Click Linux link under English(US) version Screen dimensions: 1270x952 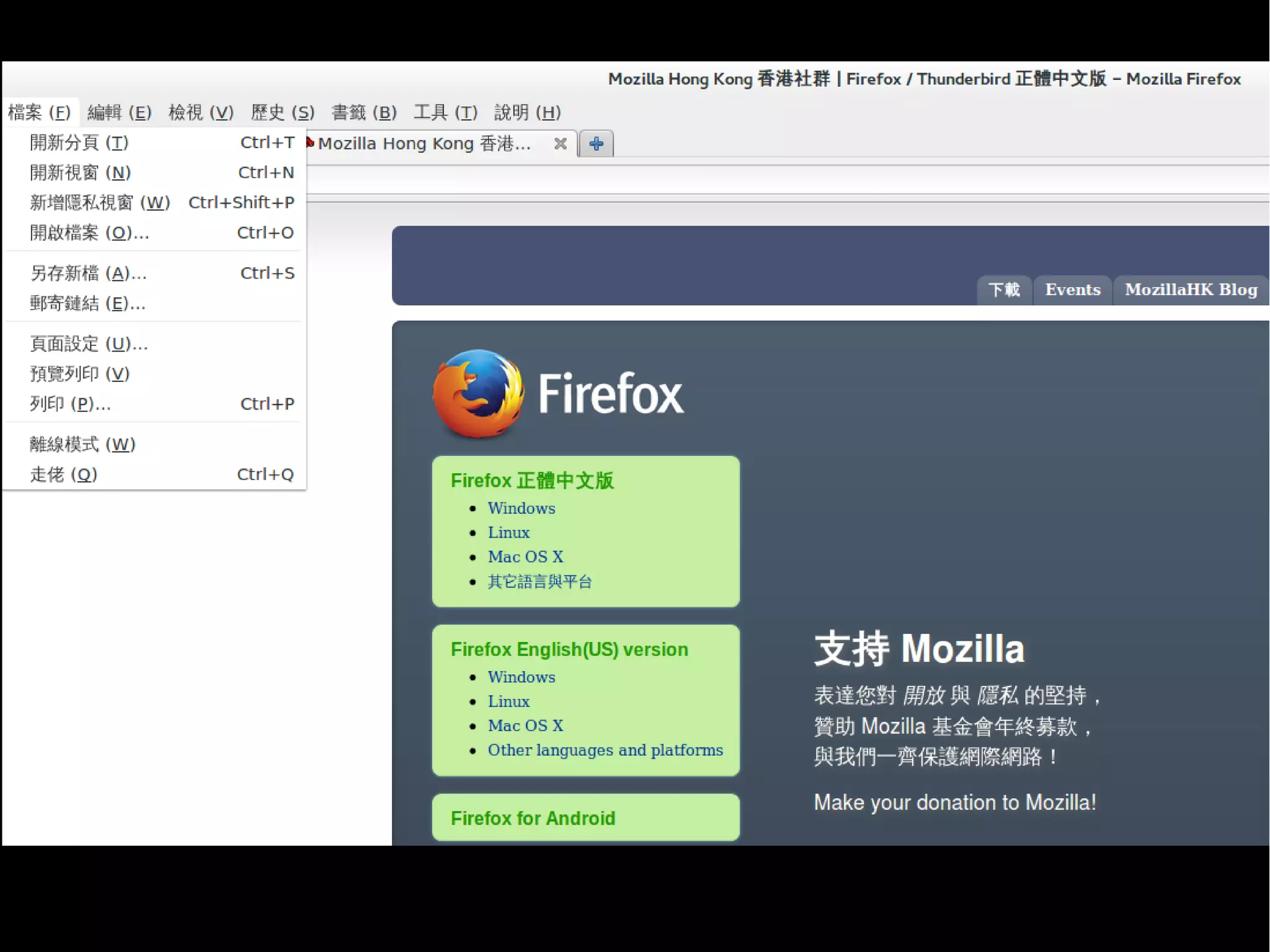click(508, 701)
